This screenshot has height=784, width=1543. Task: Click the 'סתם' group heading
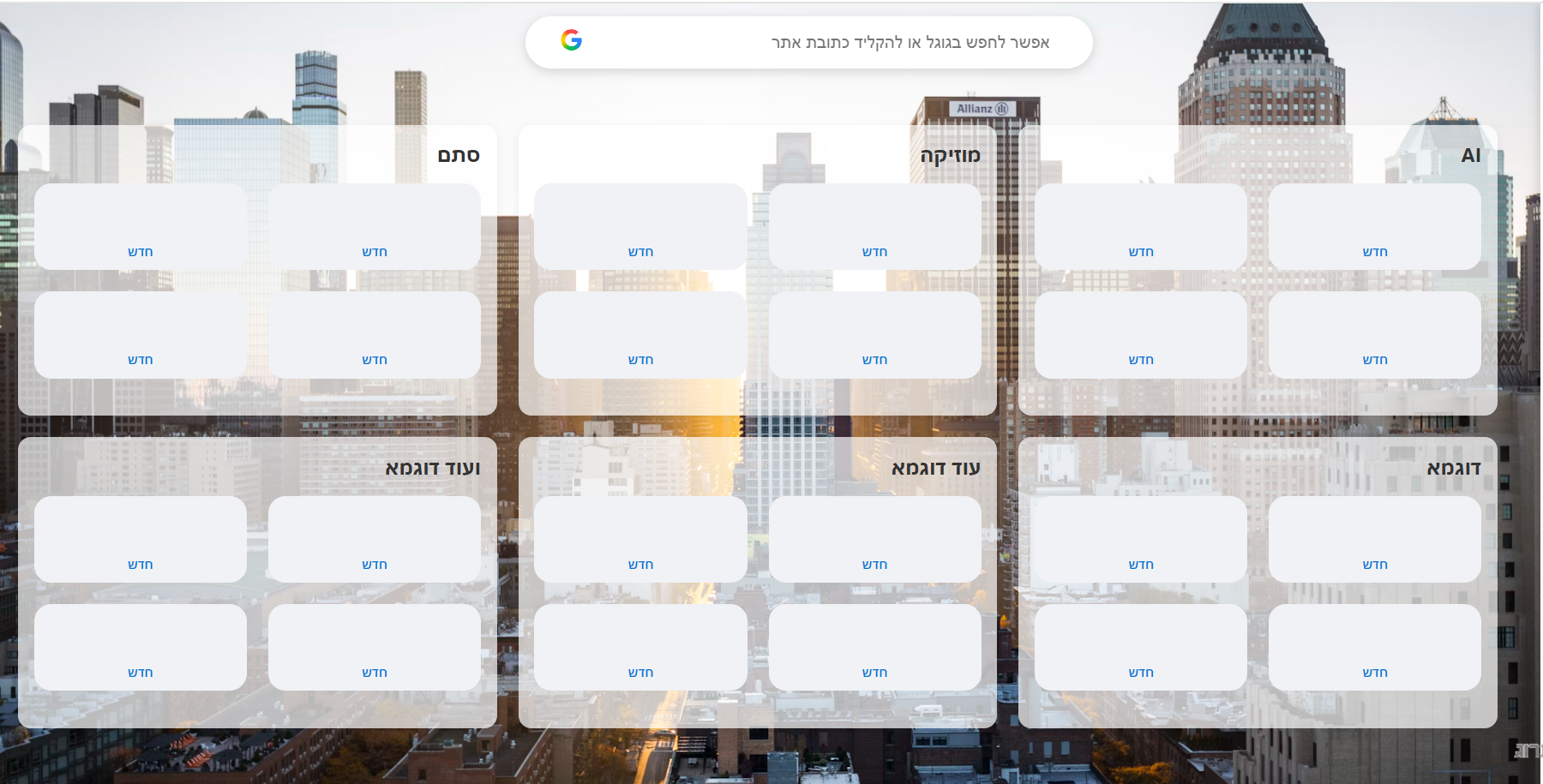coord(458,155)
